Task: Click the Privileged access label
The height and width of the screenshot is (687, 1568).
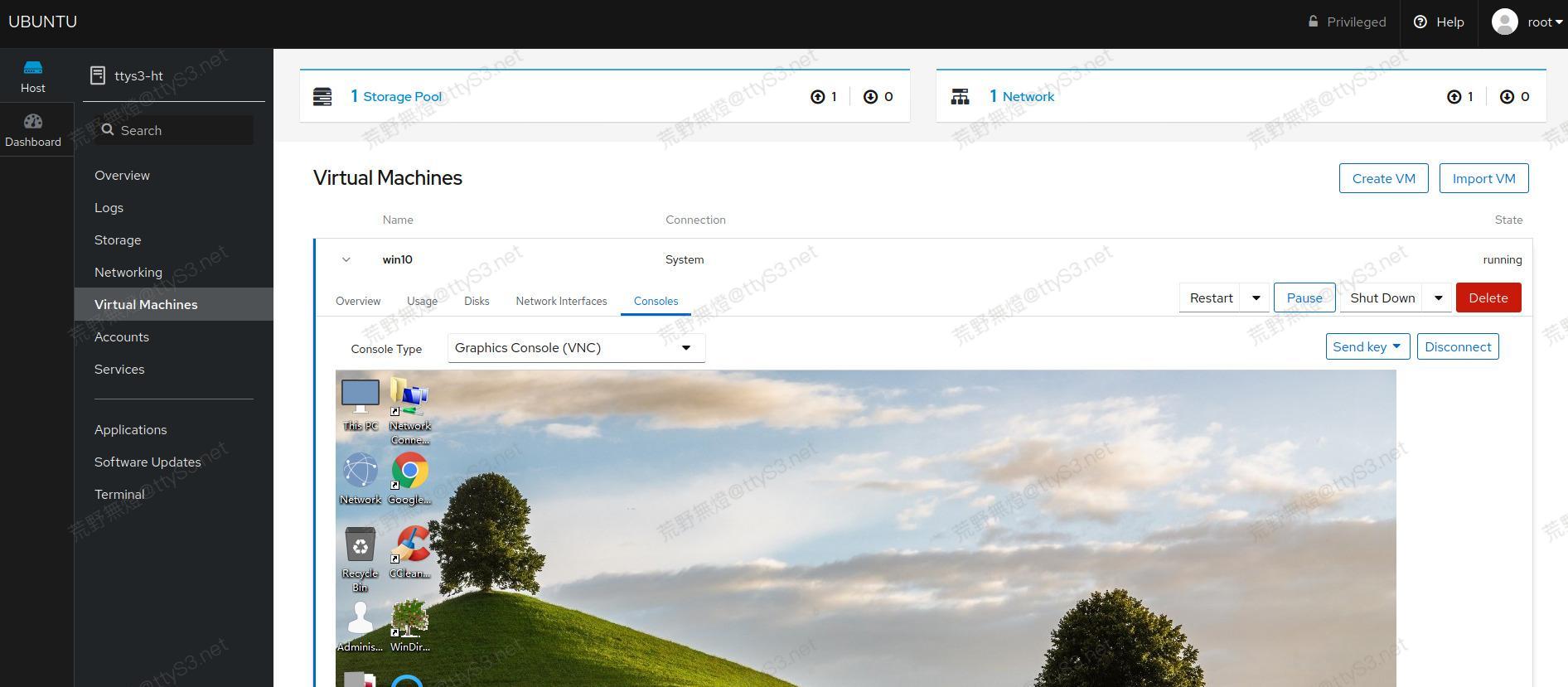Action: 1356,22
